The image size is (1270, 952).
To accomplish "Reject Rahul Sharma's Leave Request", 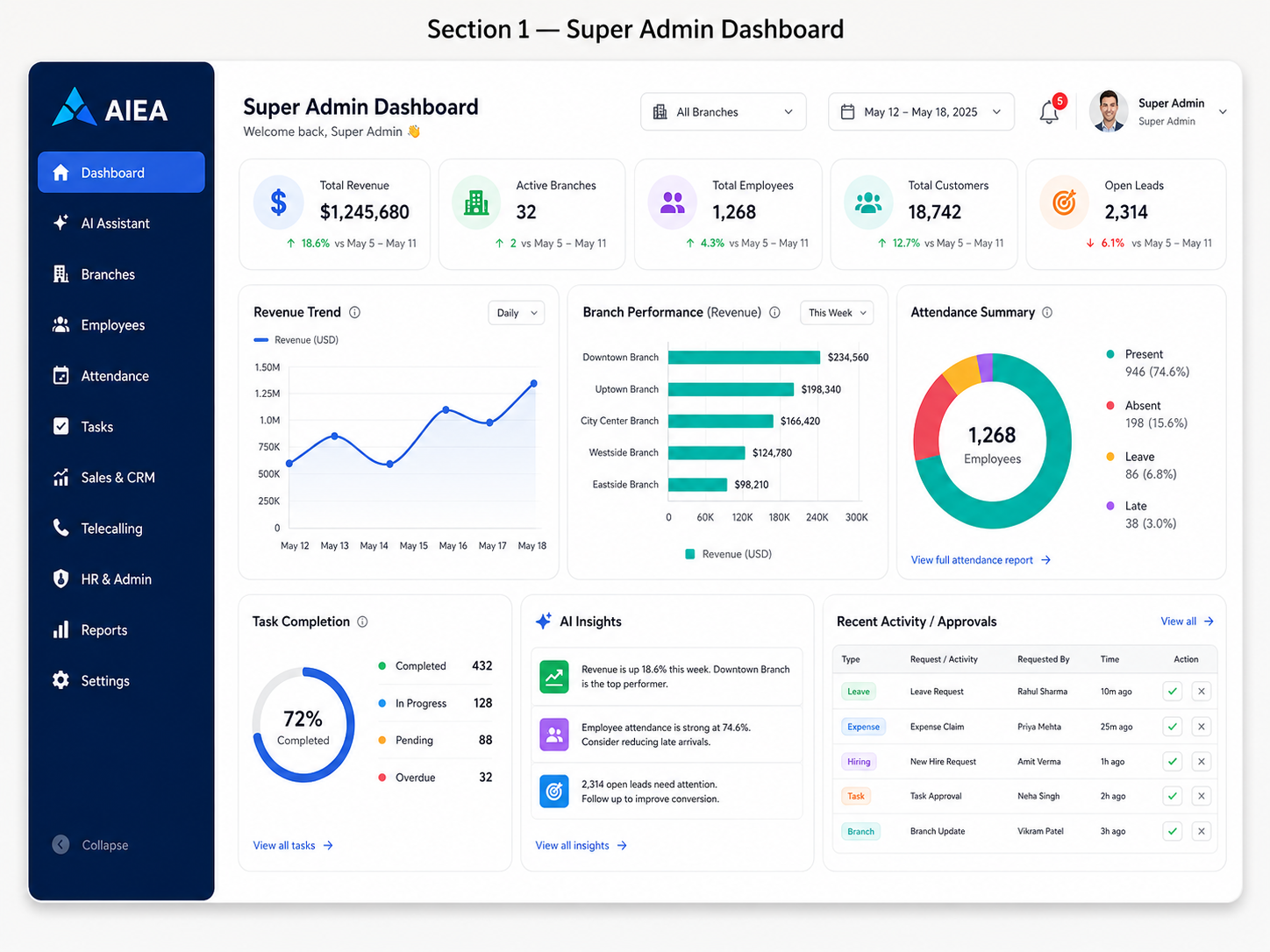I will point(1202,692).
